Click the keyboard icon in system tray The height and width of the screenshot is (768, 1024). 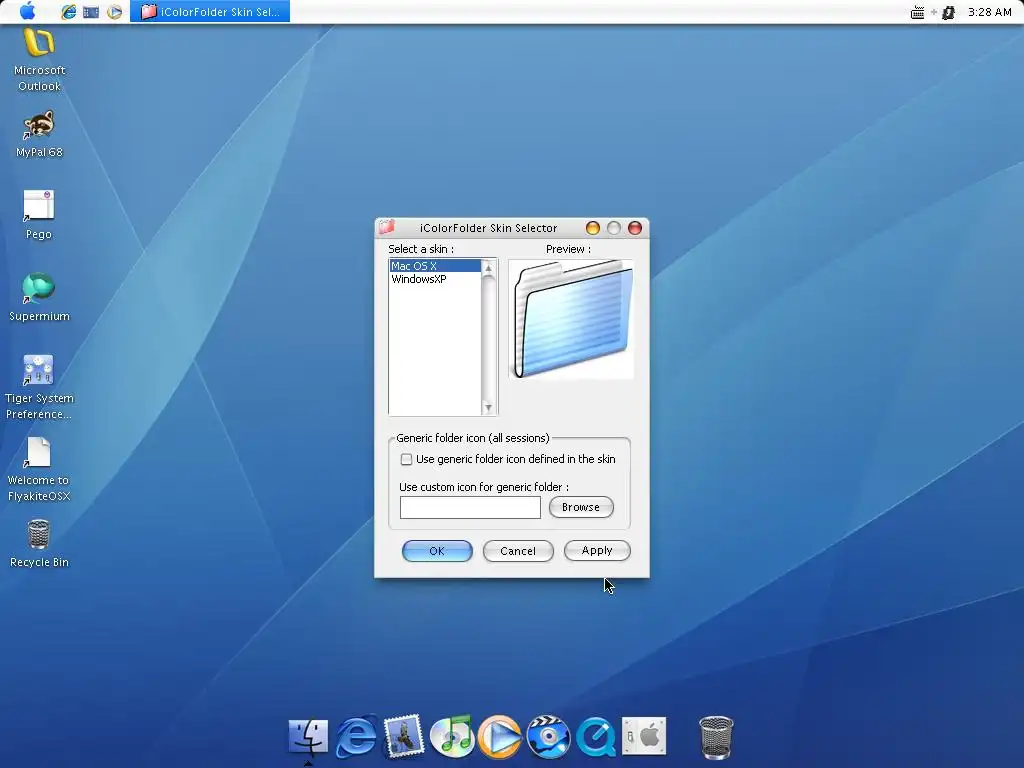(918, 12)
